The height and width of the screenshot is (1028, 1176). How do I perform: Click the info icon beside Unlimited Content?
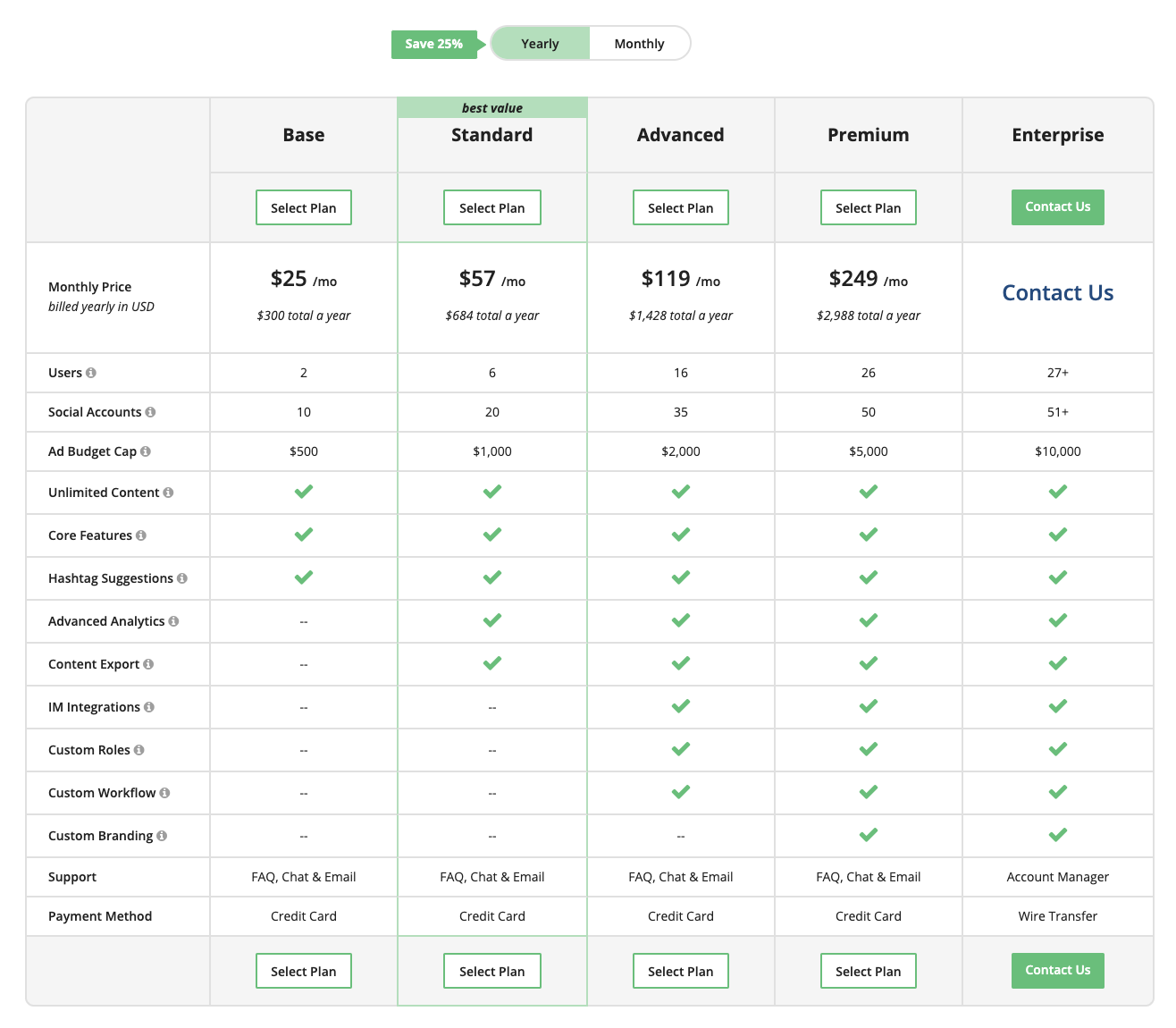(168, 493)
